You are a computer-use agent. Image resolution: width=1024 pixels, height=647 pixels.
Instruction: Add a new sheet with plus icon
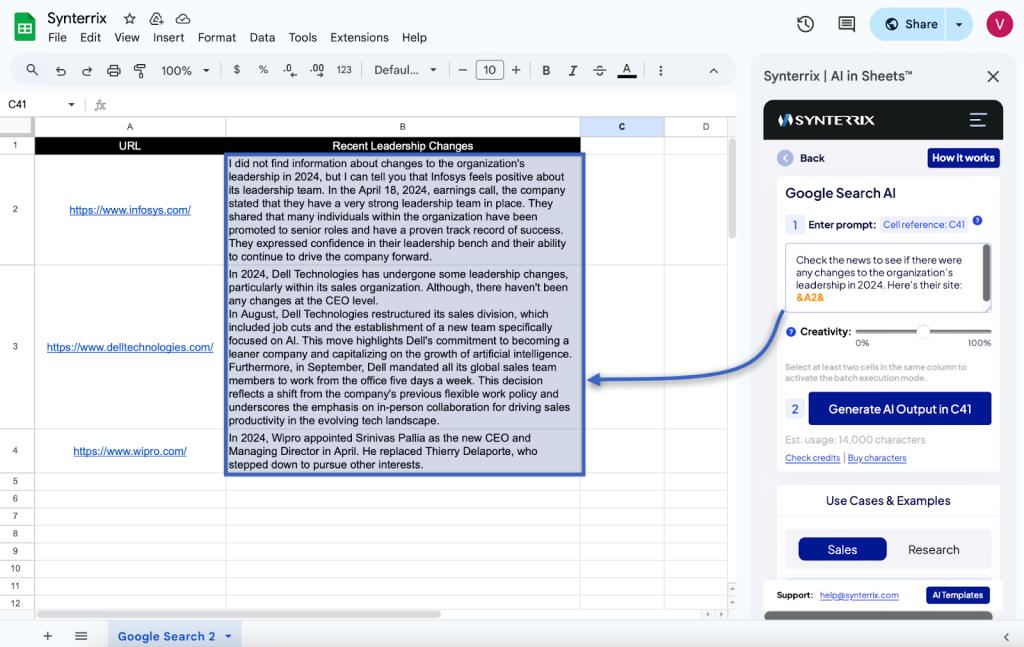coord(47,636)
